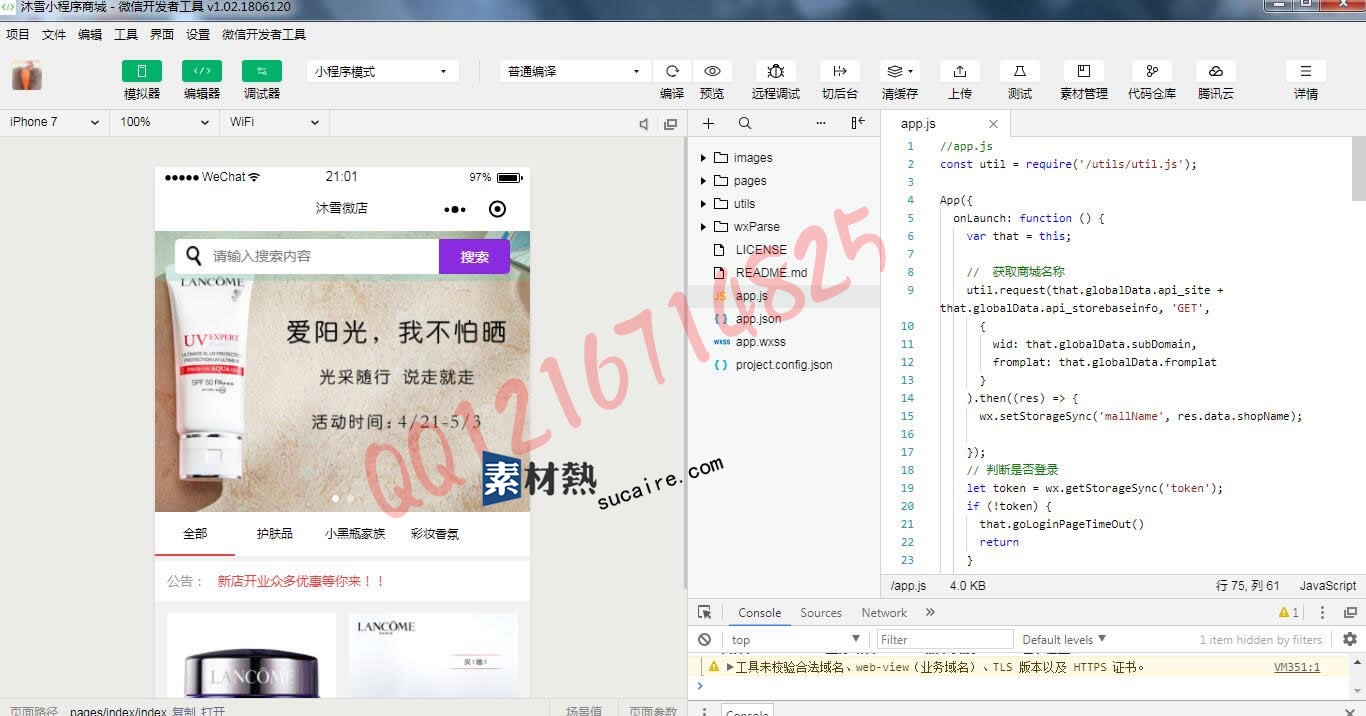The height and width of the screenshot is (716, 1366).
Task: Switch to the Network tab
Action: tap(884, 613)
